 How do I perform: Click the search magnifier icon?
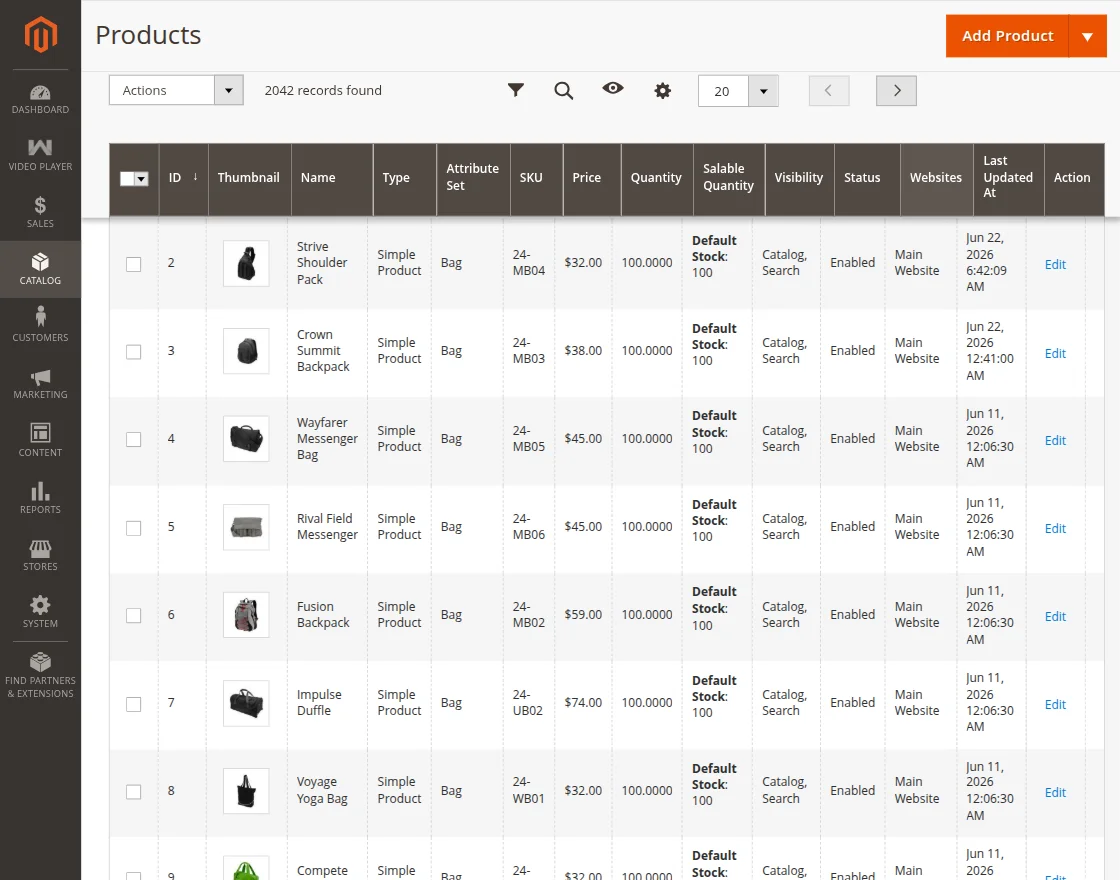[564, 90]
